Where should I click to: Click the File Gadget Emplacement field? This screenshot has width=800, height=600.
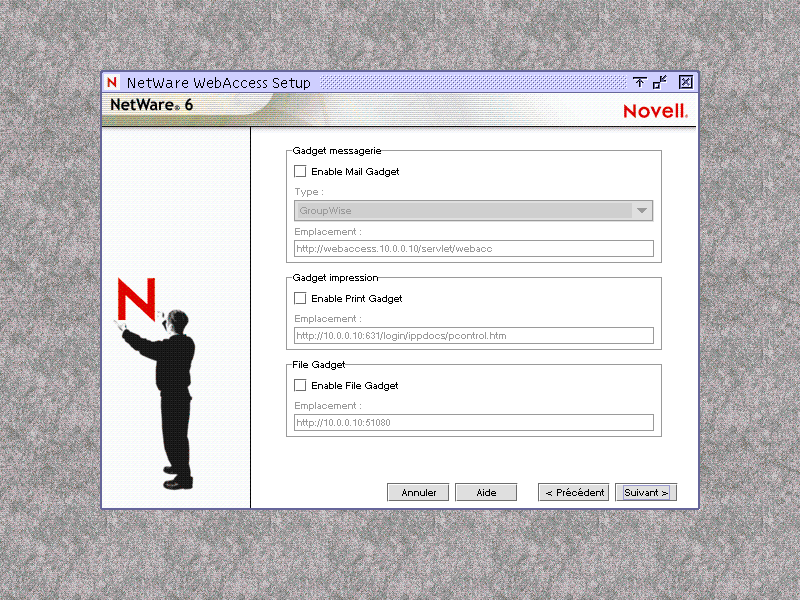[x=472, y=422]
